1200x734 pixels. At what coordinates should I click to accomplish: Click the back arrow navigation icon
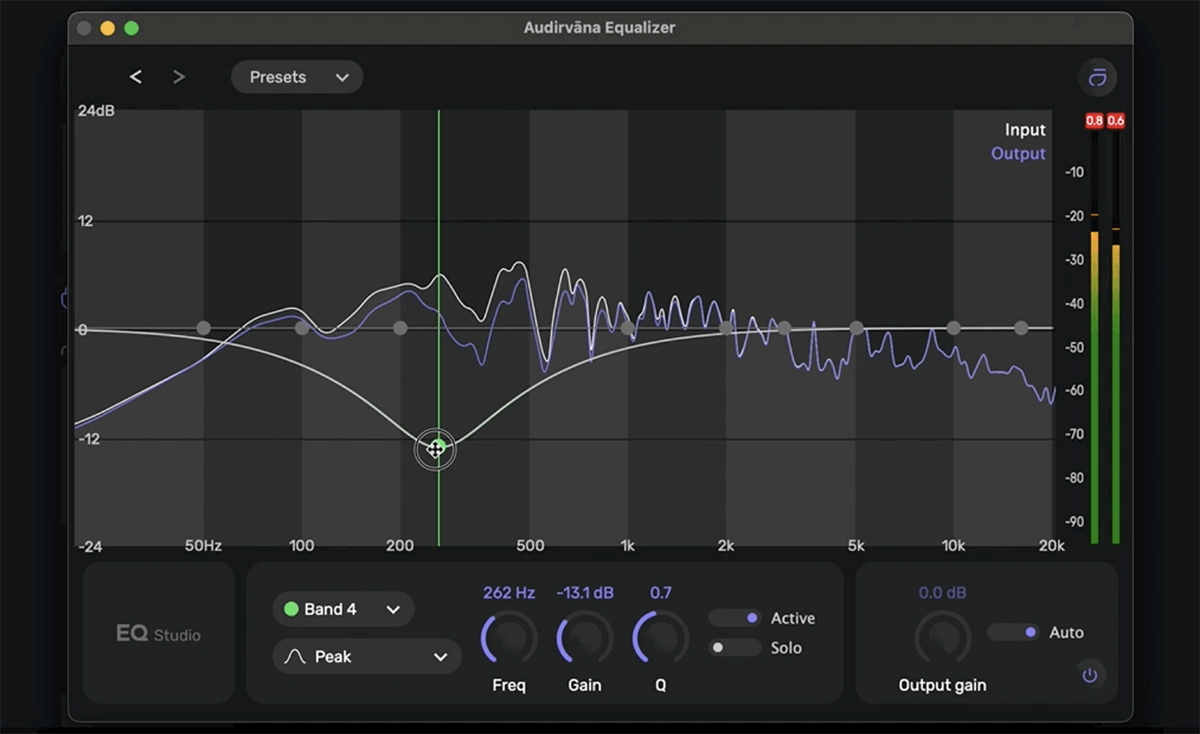click(x=136, y=77)
